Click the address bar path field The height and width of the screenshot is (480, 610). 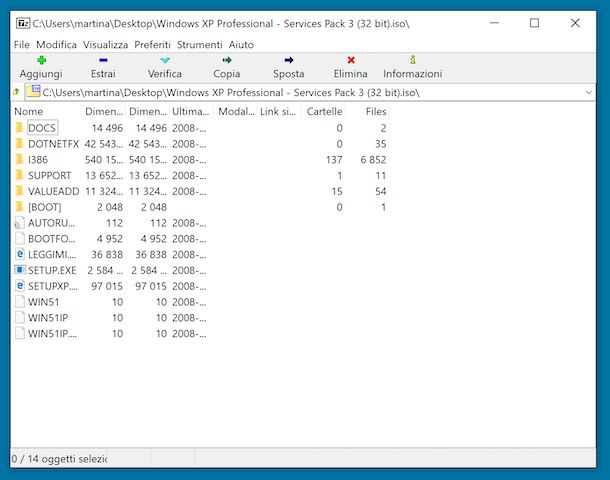click(309, 93)
